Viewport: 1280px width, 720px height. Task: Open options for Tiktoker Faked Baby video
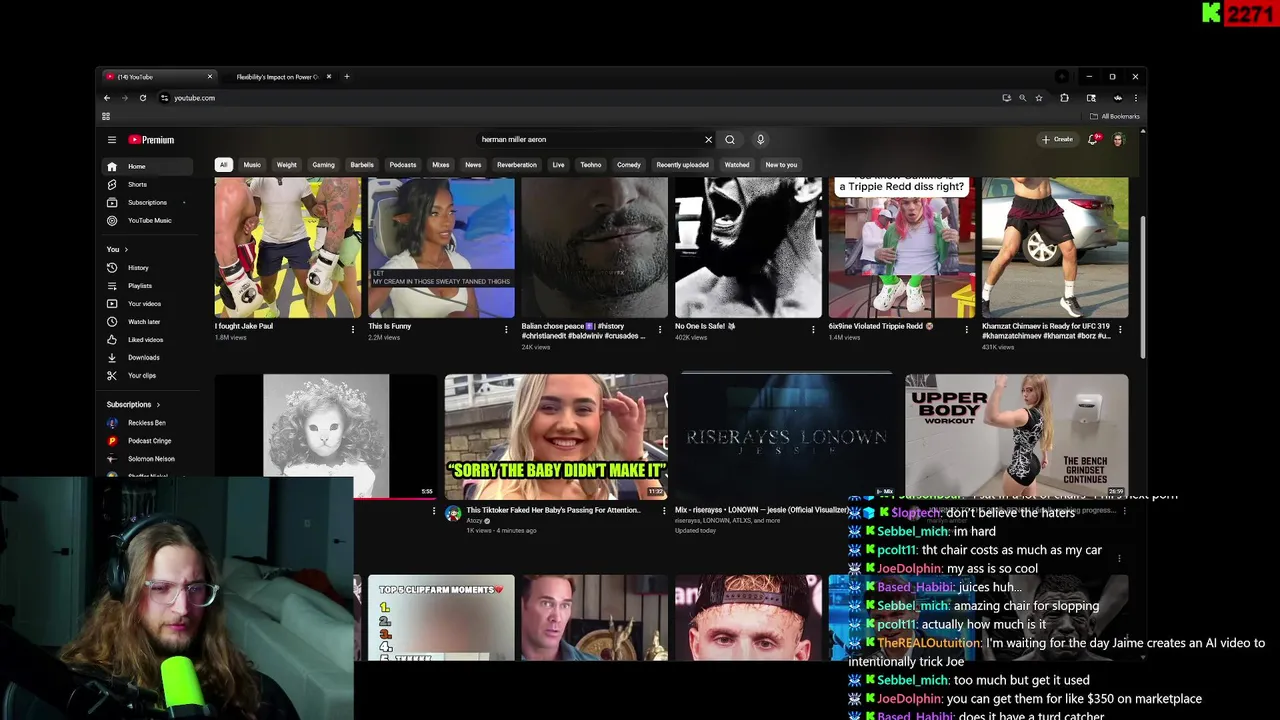664,510
